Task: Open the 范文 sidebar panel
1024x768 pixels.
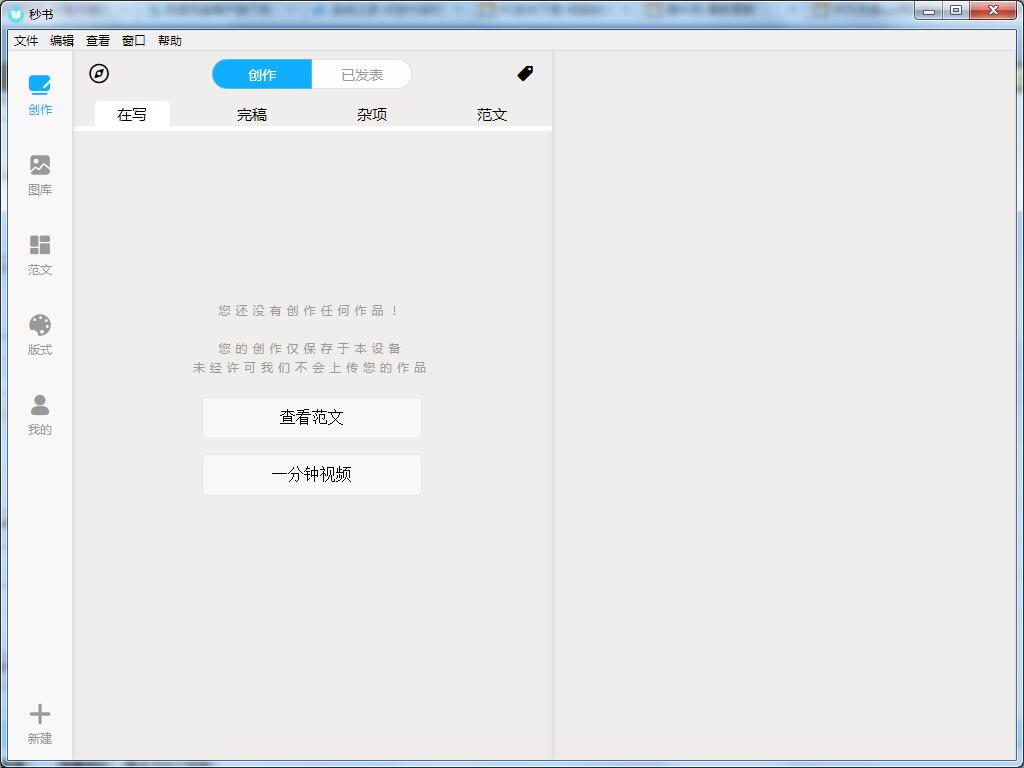Action: tap(40, 255)
